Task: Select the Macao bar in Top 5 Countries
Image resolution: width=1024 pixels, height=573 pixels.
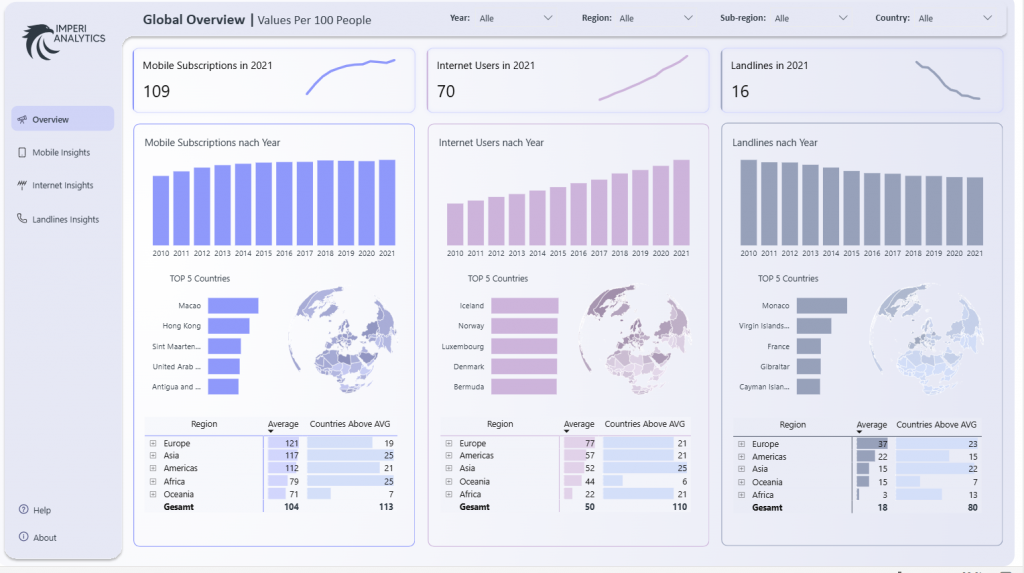Action: click(233, 306)
